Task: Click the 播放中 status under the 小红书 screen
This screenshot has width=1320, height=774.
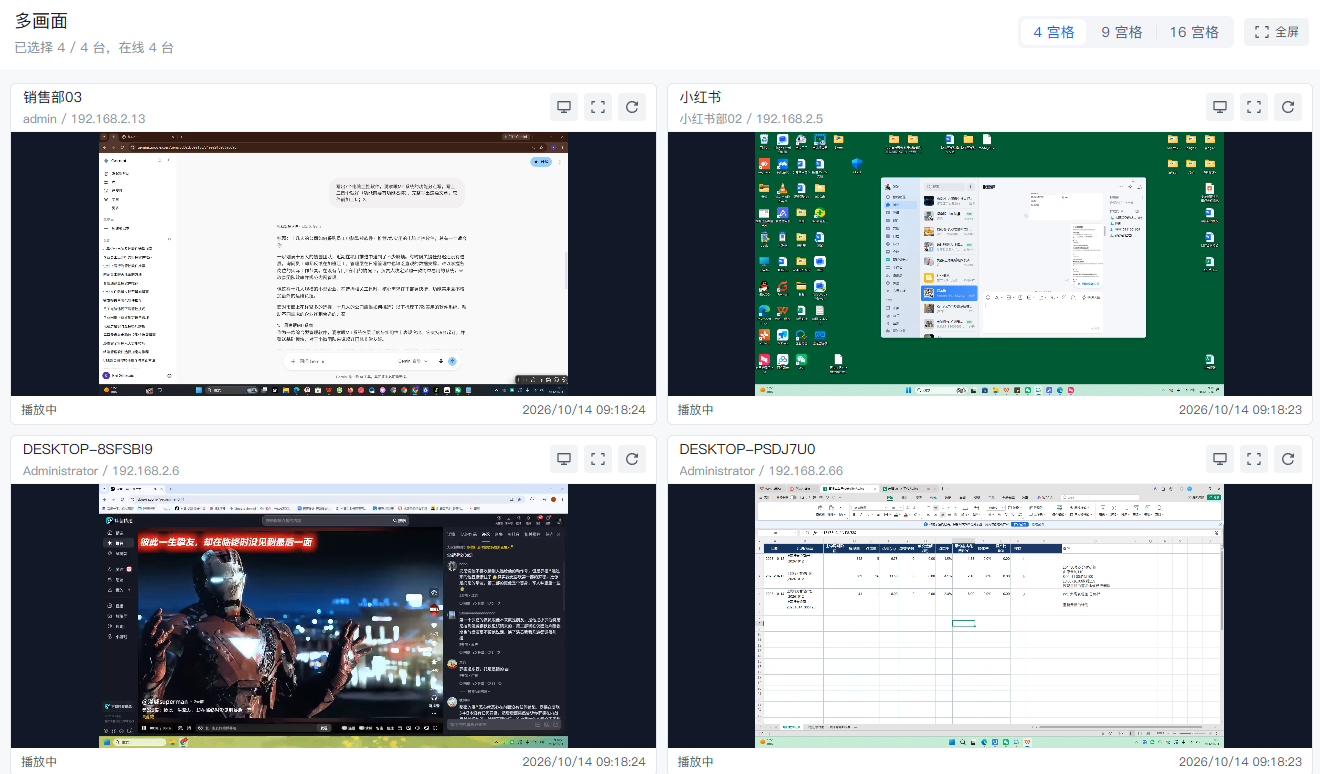Action: (x=696, y=410)
